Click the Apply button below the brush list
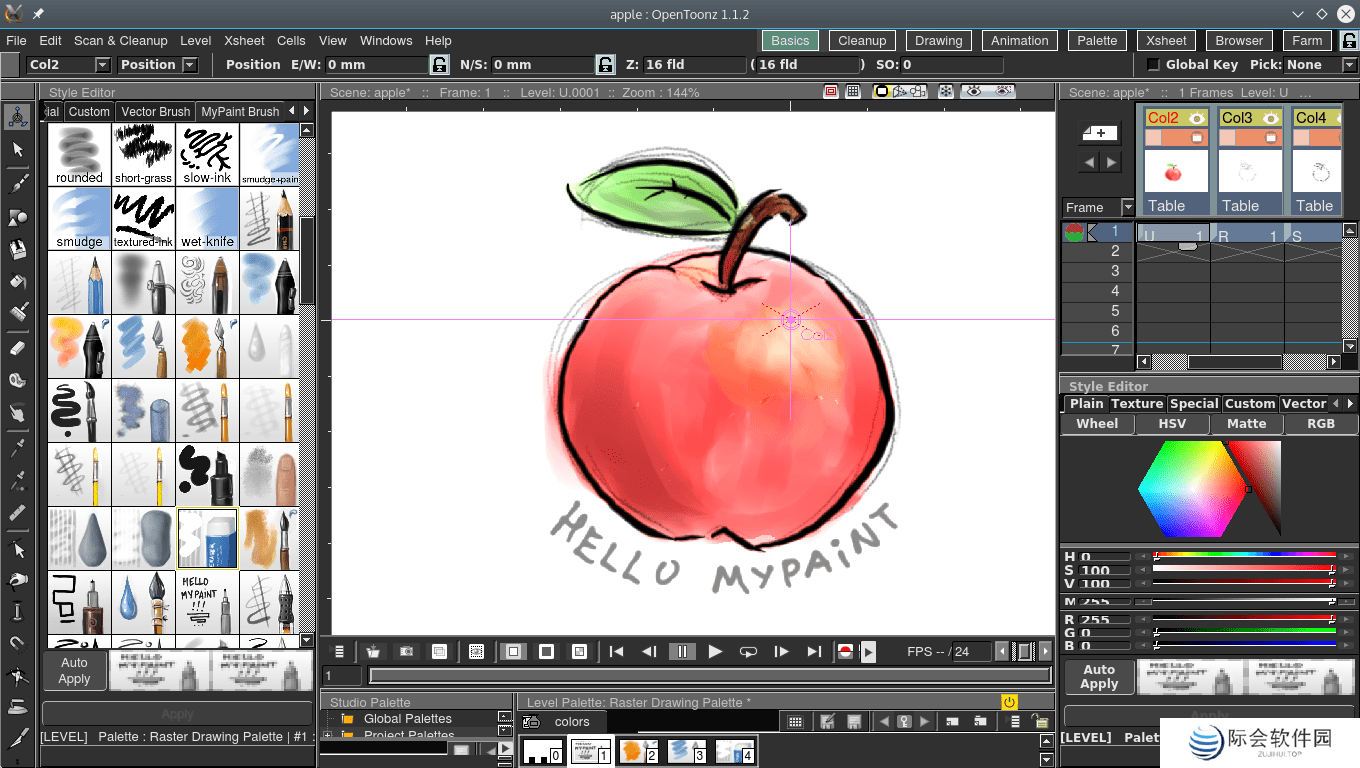This screenshot has width=1360, height=768. (178, 714)
